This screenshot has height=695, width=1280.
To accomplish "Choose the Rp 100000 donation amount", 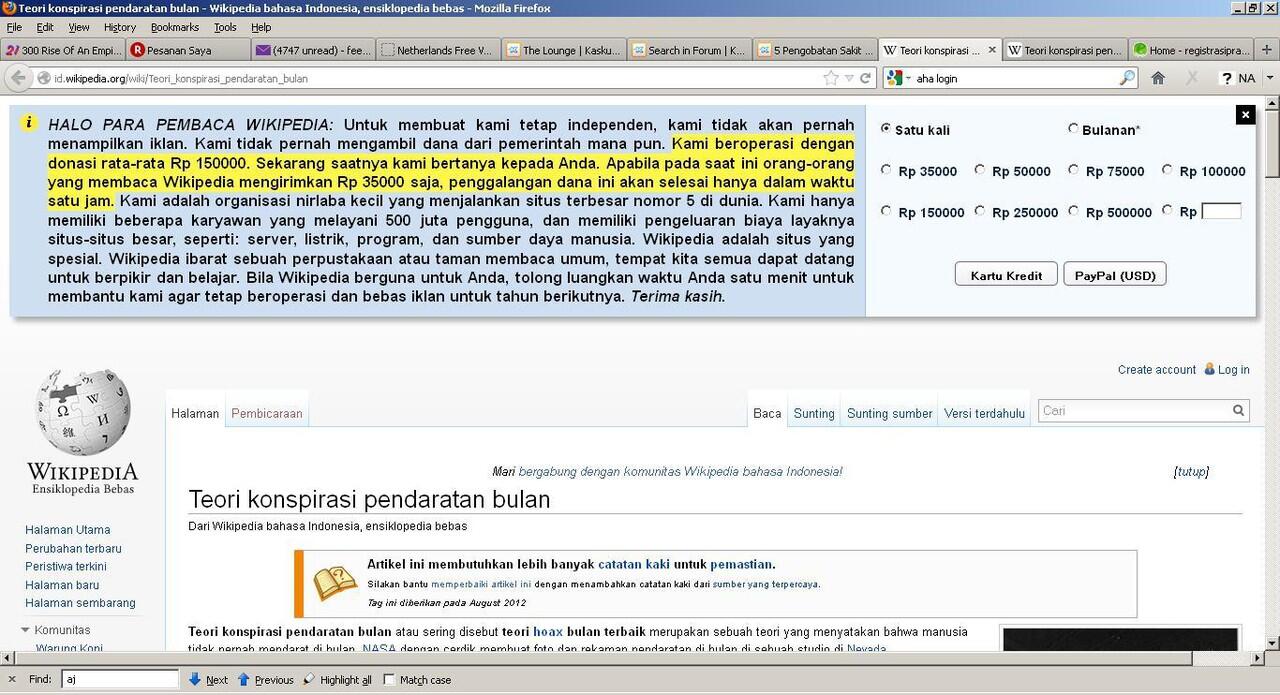I will (1167, 170).
